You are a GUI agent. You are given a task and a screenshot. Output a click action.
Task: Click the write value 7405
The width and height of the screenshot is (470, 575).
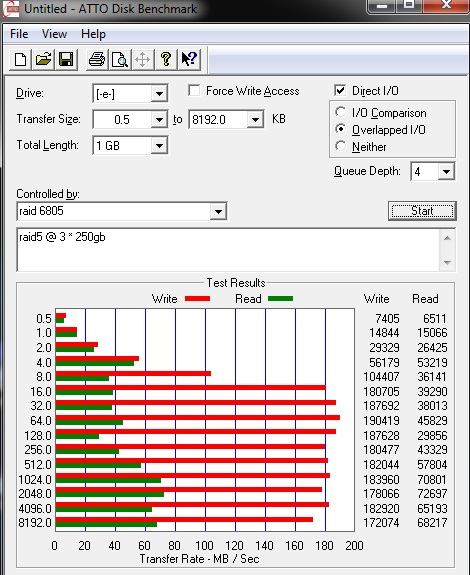click(387, 318)
